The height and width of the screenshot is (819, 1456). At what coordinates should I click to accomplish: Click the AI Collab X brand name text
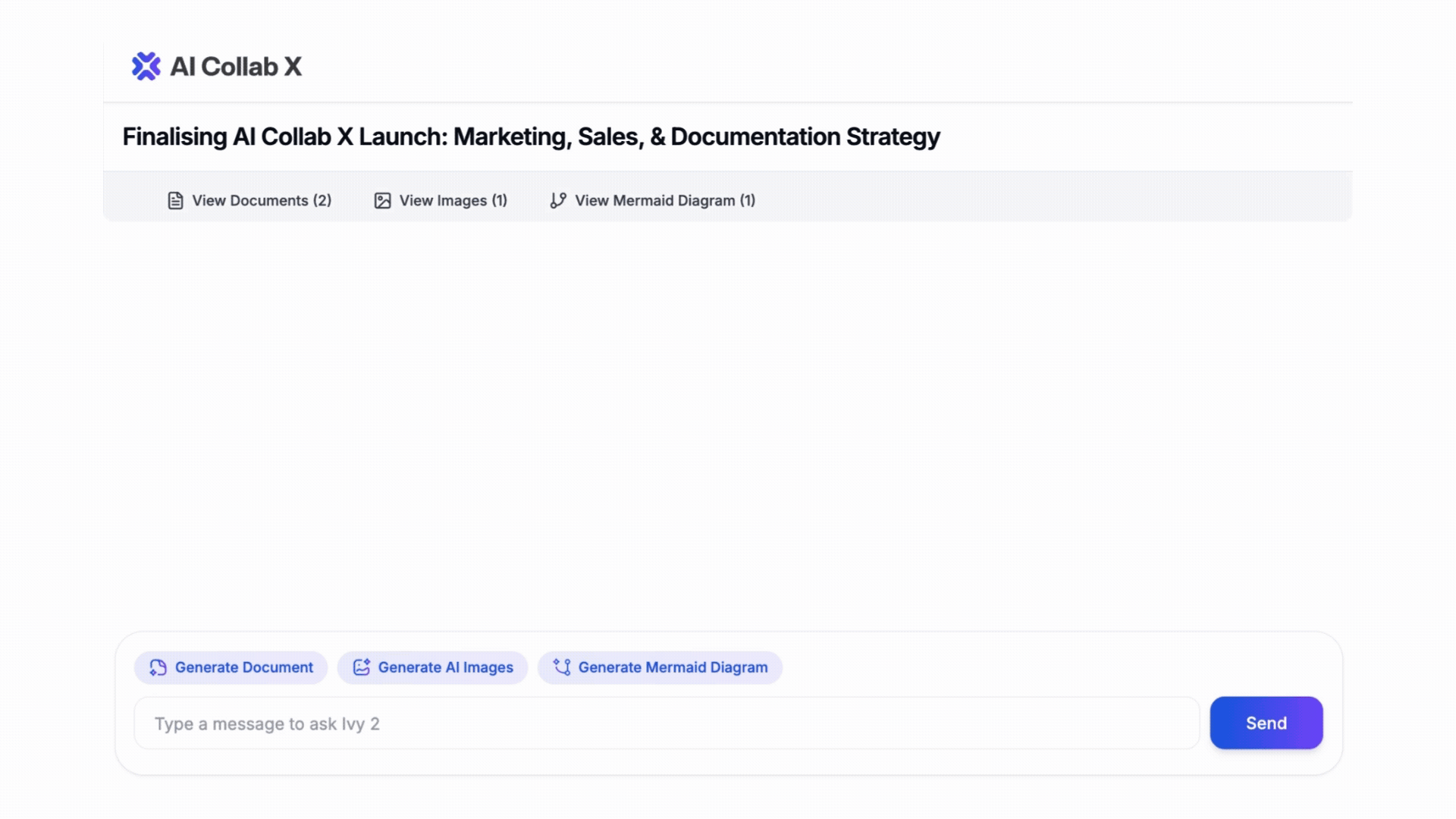(235, 67)
